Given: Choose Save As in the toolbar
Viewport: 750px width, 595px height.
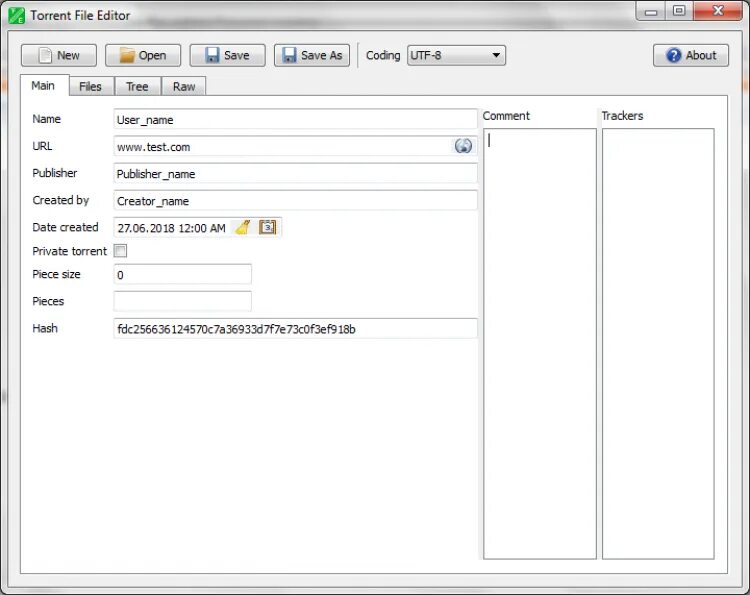Looking at the screenshot, I should pos(312,55).
